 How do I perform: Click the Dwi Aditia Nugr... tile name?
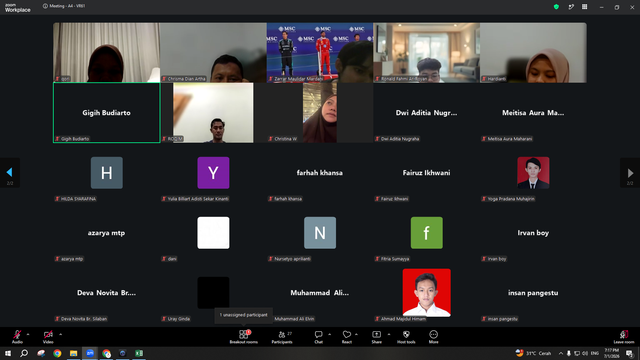click(427, 113)
